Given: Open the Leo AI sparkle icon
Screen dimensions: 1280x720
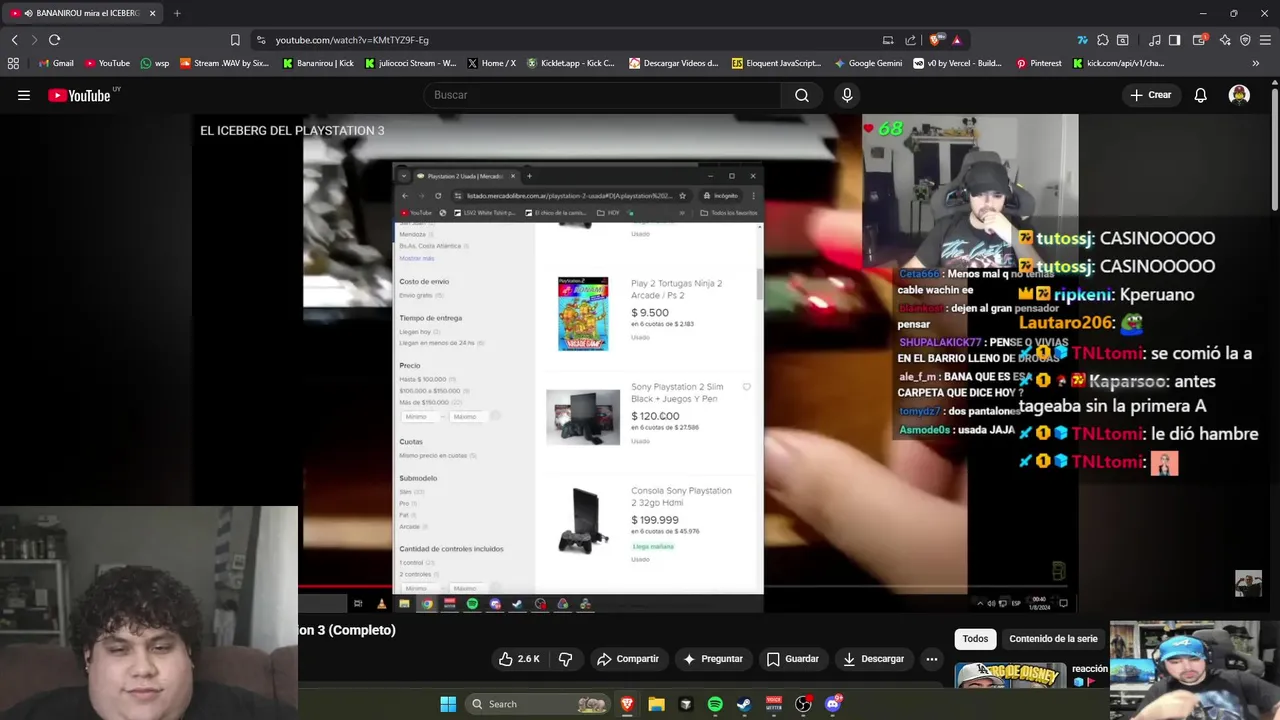Looking at the screenshot, I should [x=1225, y=40].
